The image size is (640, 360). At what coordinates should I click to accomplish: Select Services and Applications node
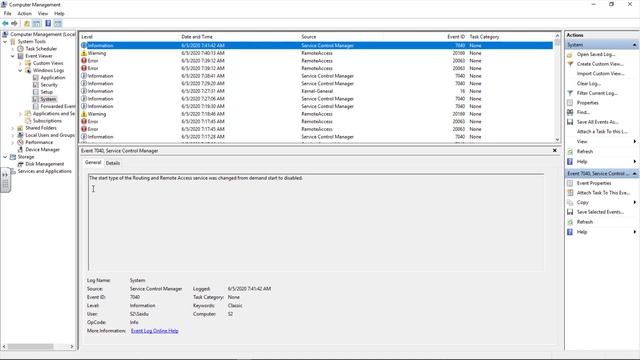(x=44, y=171)
